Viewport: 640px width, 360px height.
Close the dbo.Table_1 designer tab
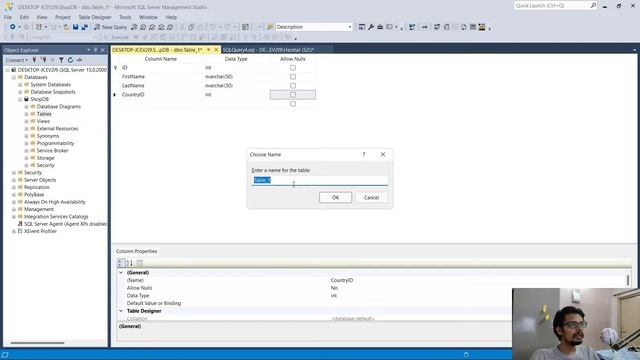pyautogui.click(x=216, y=50)
